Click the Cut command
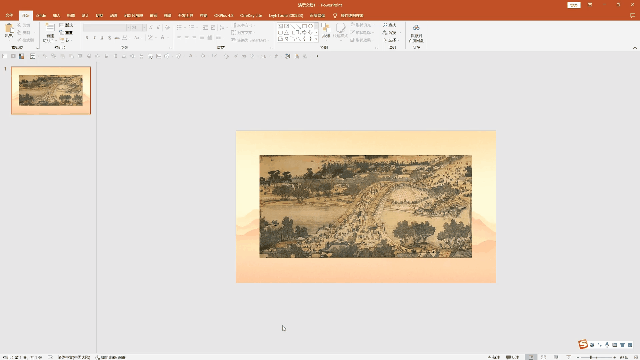The image size is (640, 360). coord(24,25)
